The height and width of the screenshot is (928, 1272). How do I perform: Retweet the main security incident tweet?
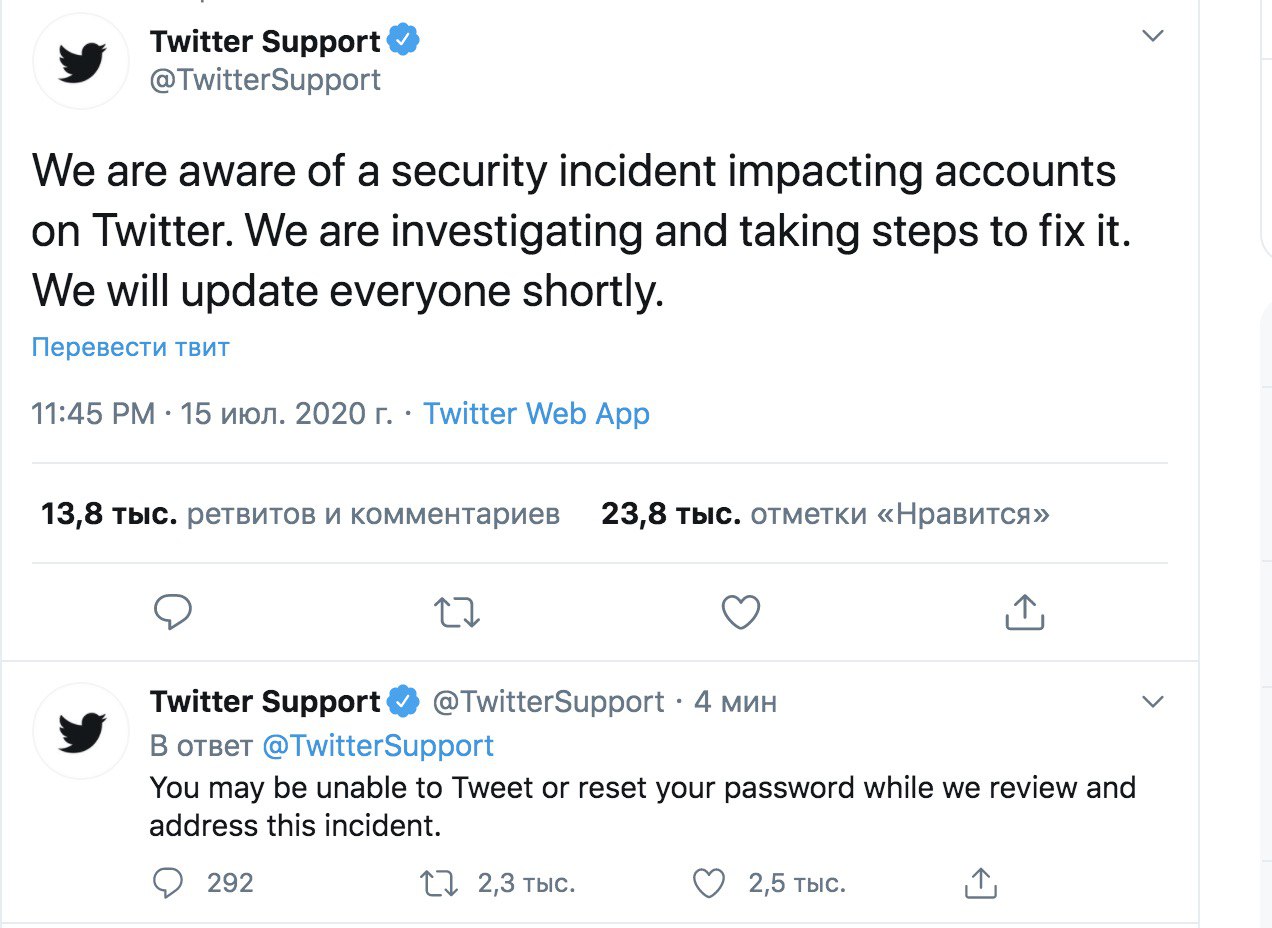point(459,612)
